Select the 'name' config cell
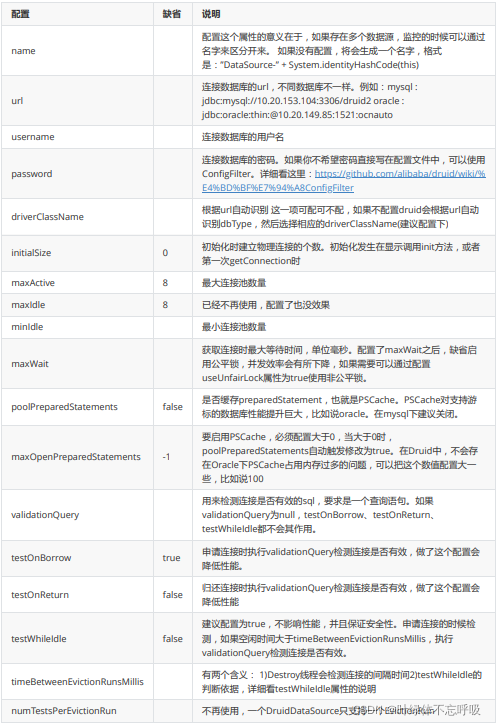 pos(78,51)
